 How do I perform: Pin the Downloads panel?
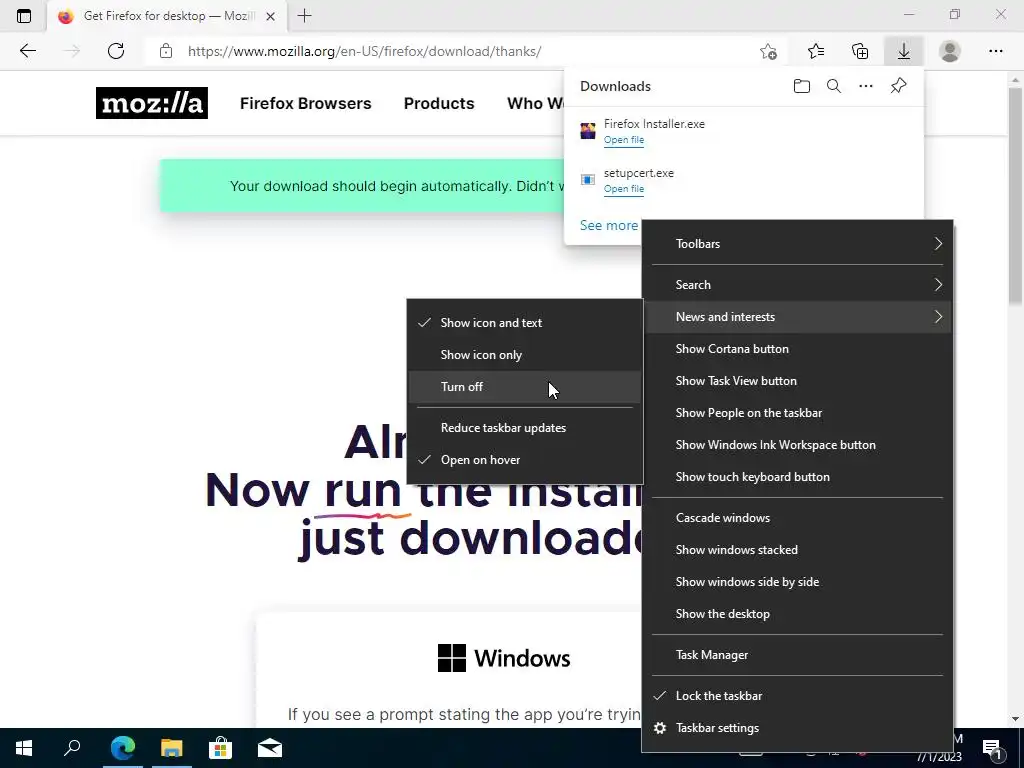point(899,86)
